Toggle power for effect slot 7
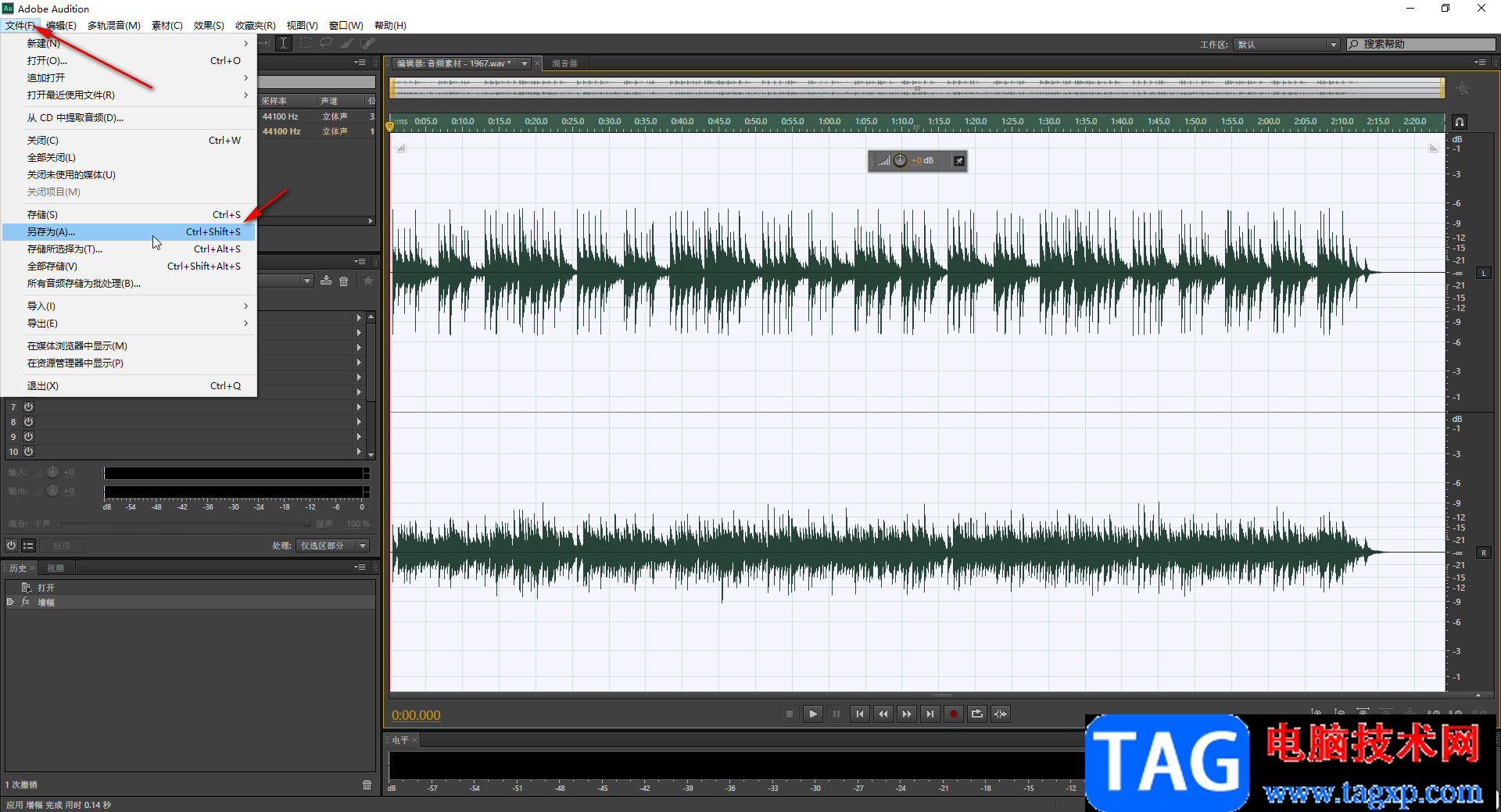Image resolution: width=1501 pixels, height=812 pixels. [x=28, y=406]
